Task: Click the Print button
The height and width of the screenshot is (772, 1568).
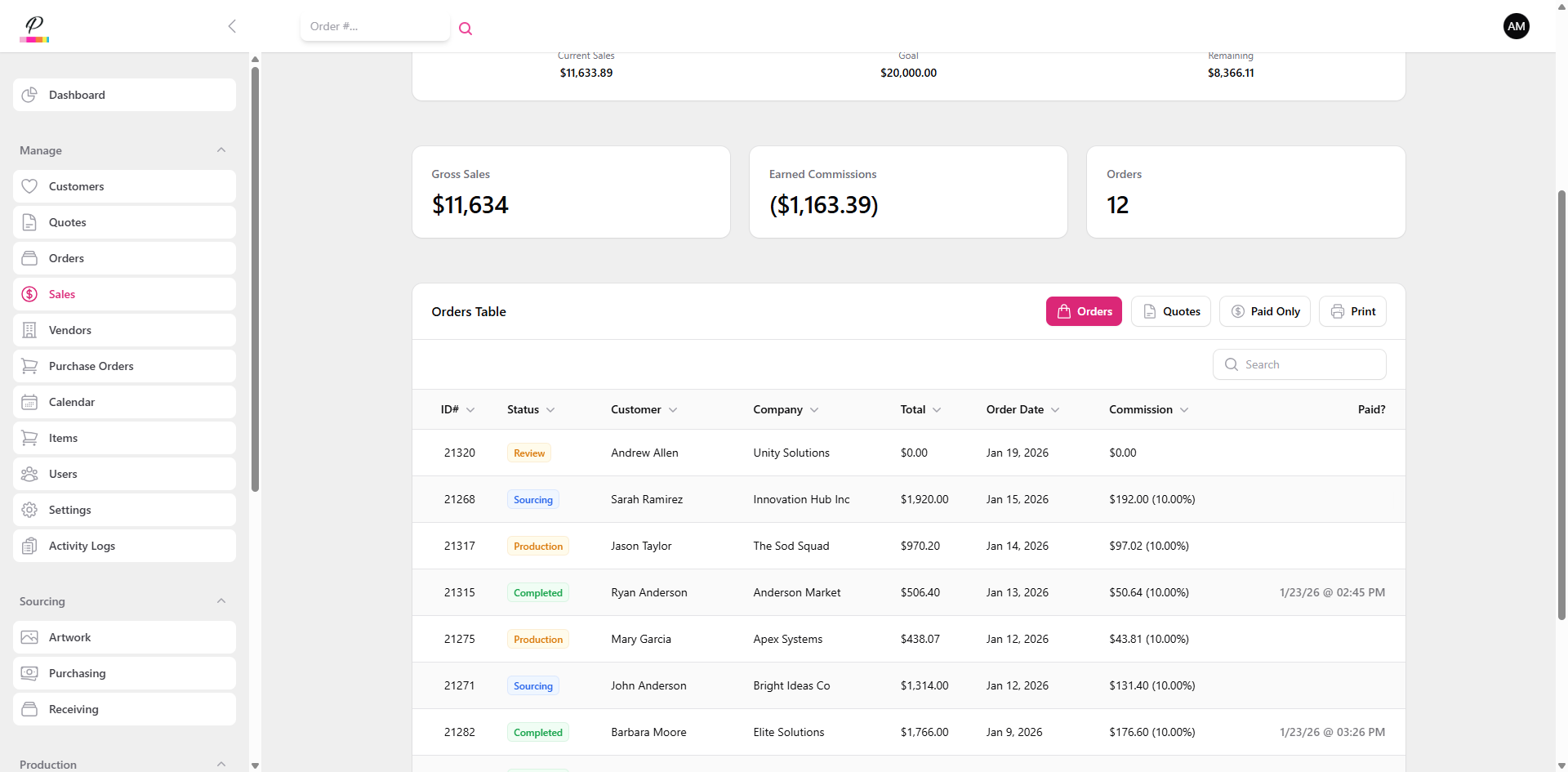Action: click(1352, 311)
